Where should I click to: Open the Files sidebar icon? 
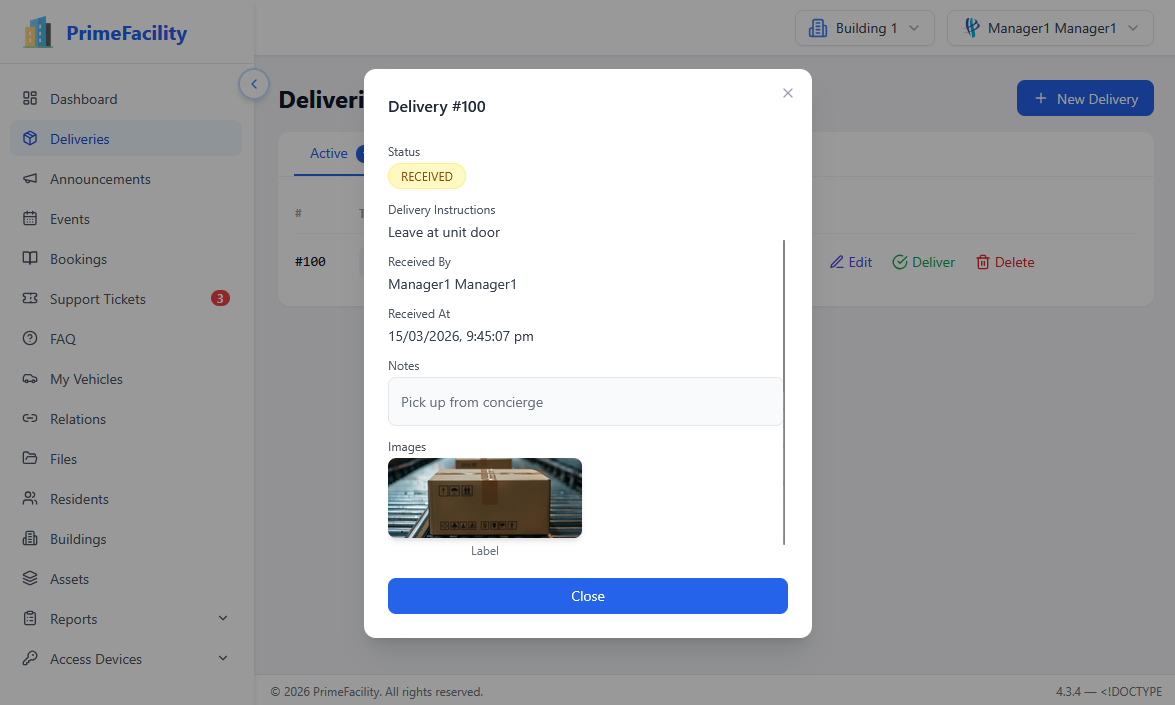click(33, 459)
